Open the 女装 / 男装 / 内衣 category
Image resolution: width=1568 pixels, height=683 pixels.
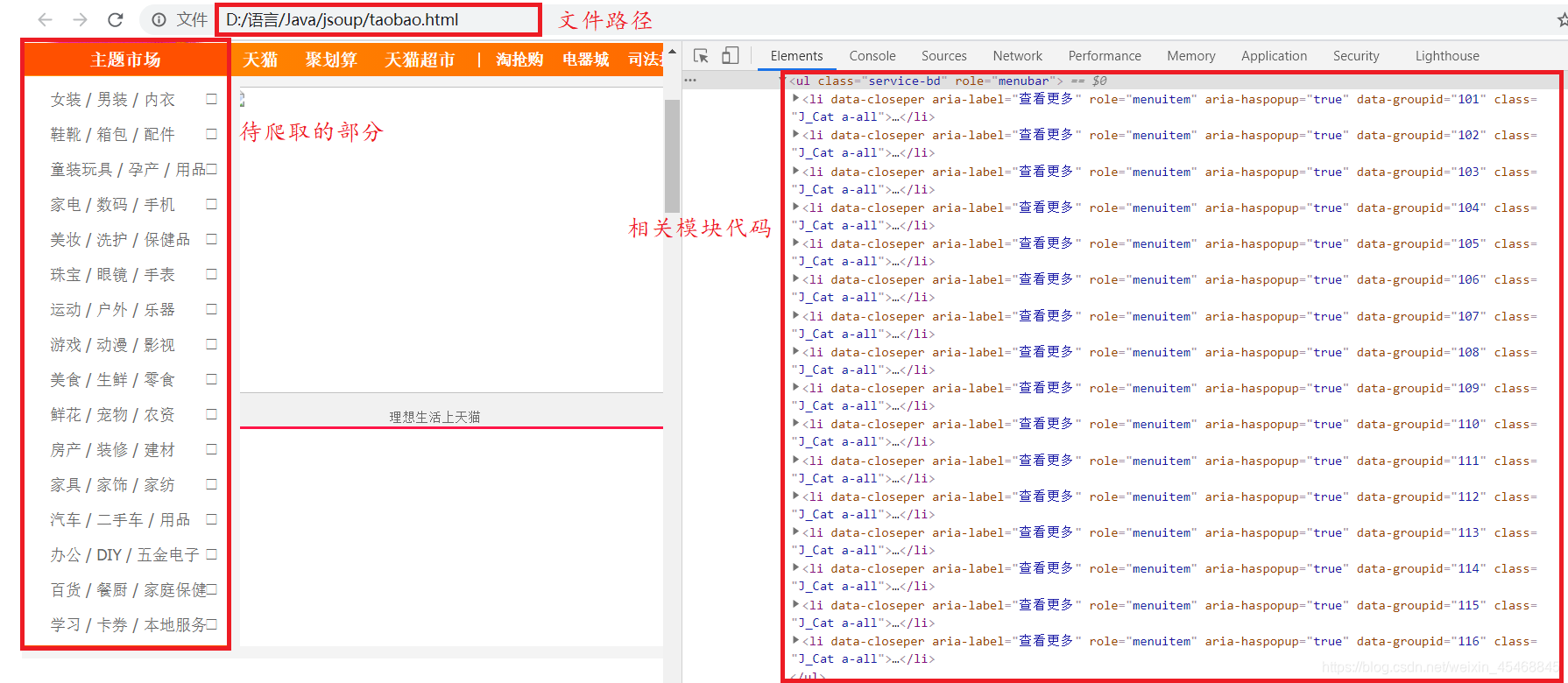(x=113, y=100)
